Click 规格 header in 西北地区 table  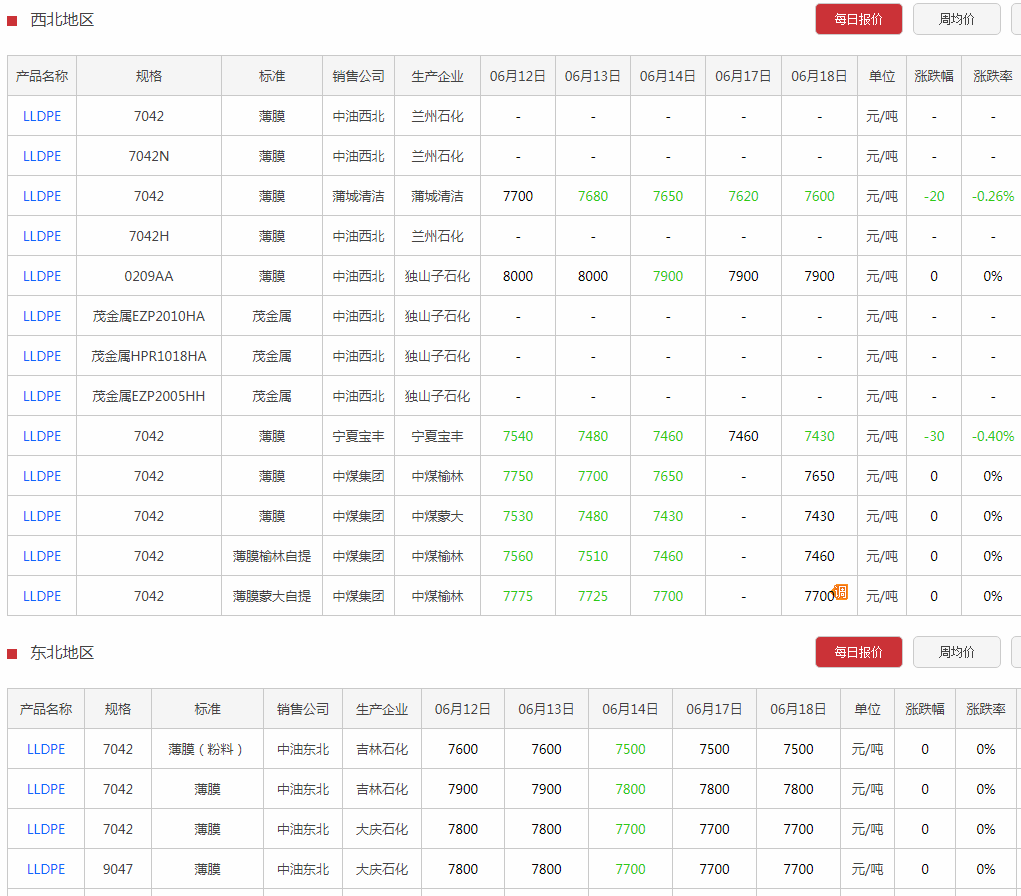click(x=148, y=76)
